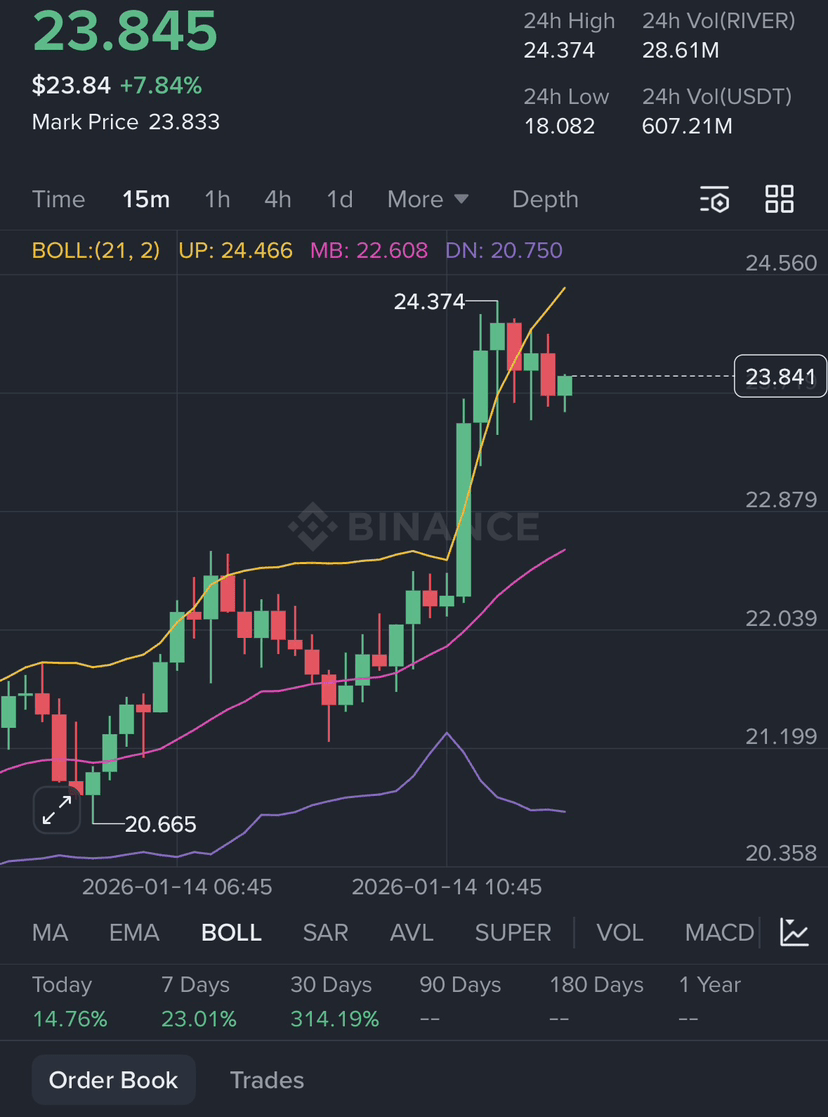The image size is (828, 1117).
Task: Expand chart to fullscreen with arrows icon
Action: coord(57,810)
